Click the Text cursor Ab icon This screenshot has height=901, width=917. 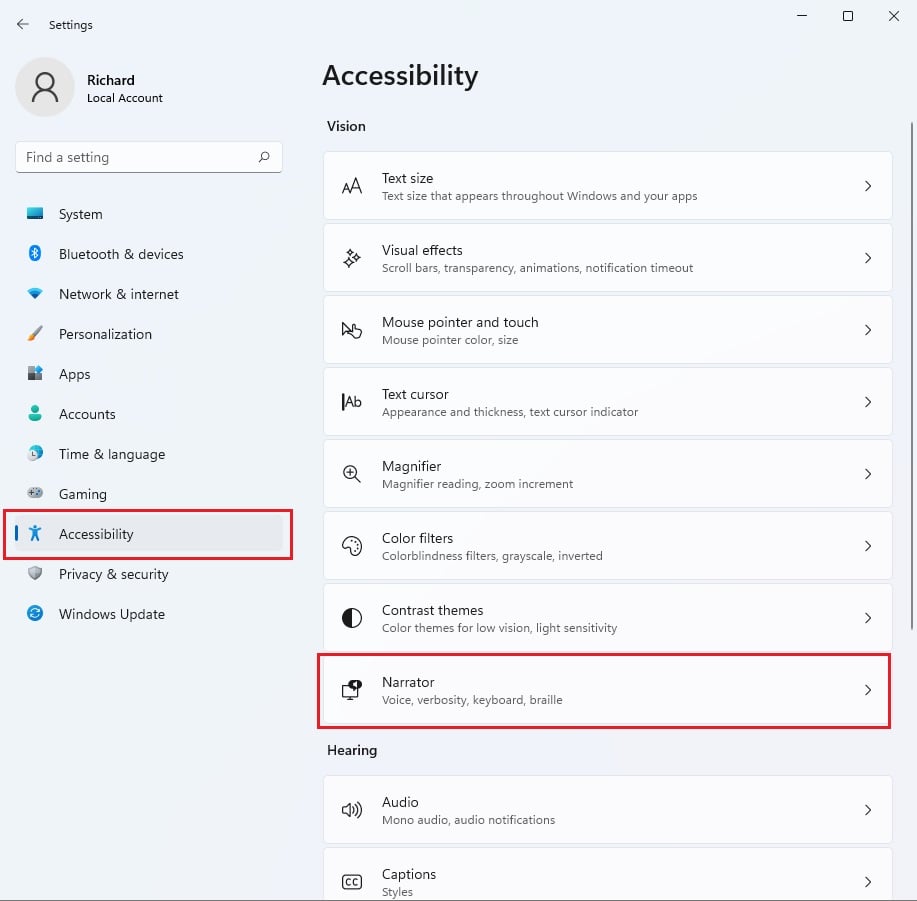click(352, 402)
